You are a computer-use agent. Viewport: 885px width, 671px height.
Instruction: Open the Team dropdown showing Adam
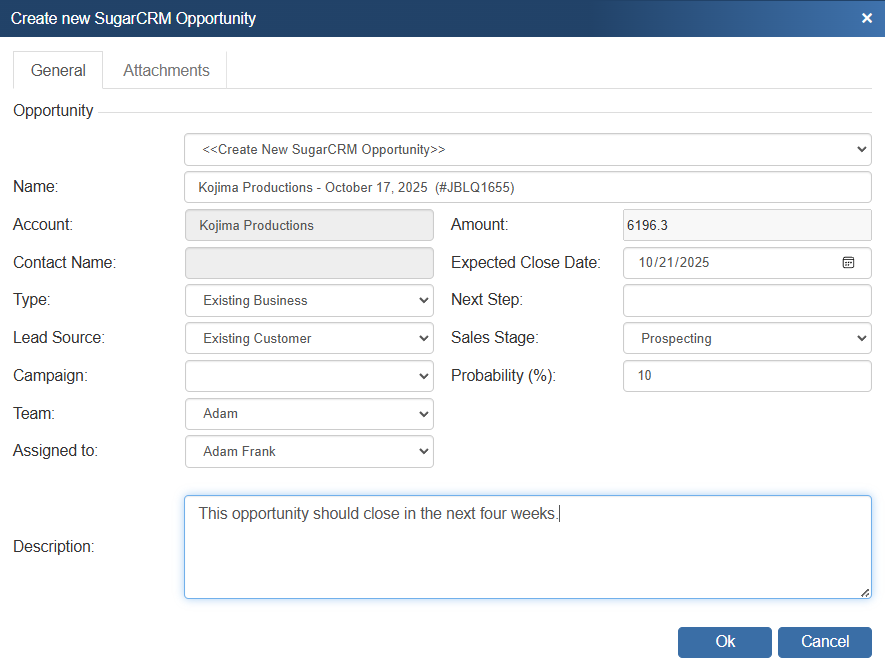point(309,413)
